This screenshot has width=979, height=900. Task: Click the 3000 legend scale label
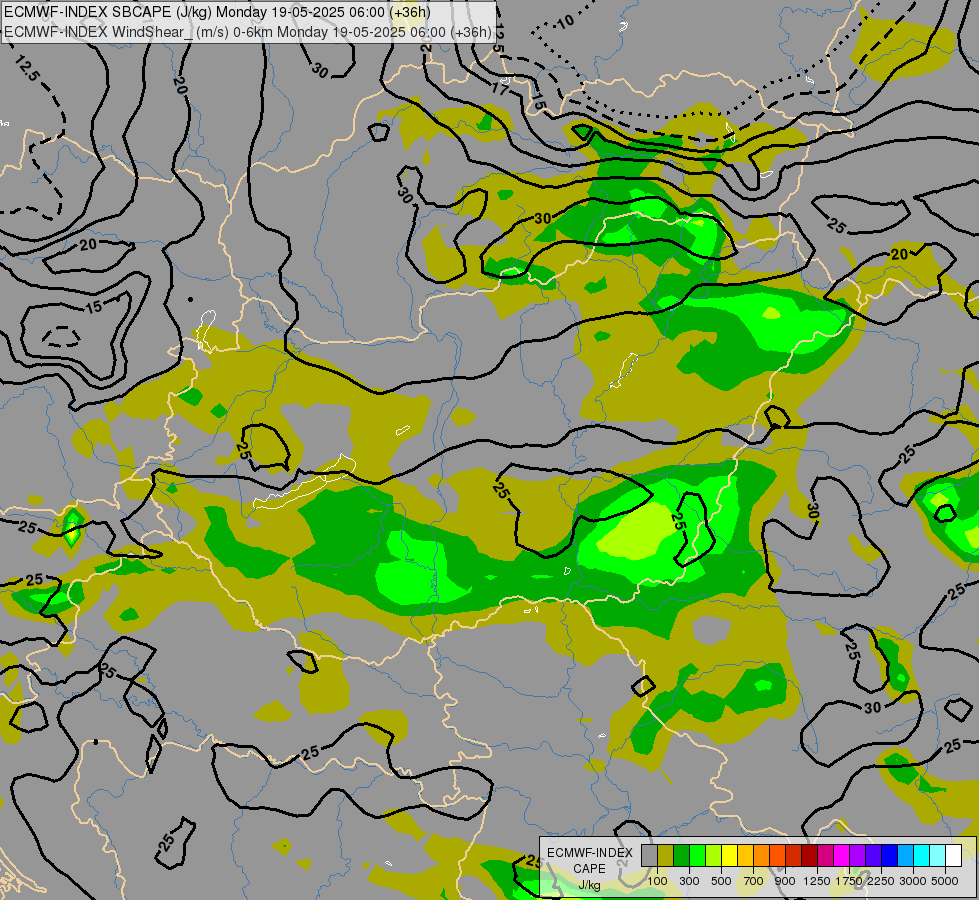[x=913, y=881]
